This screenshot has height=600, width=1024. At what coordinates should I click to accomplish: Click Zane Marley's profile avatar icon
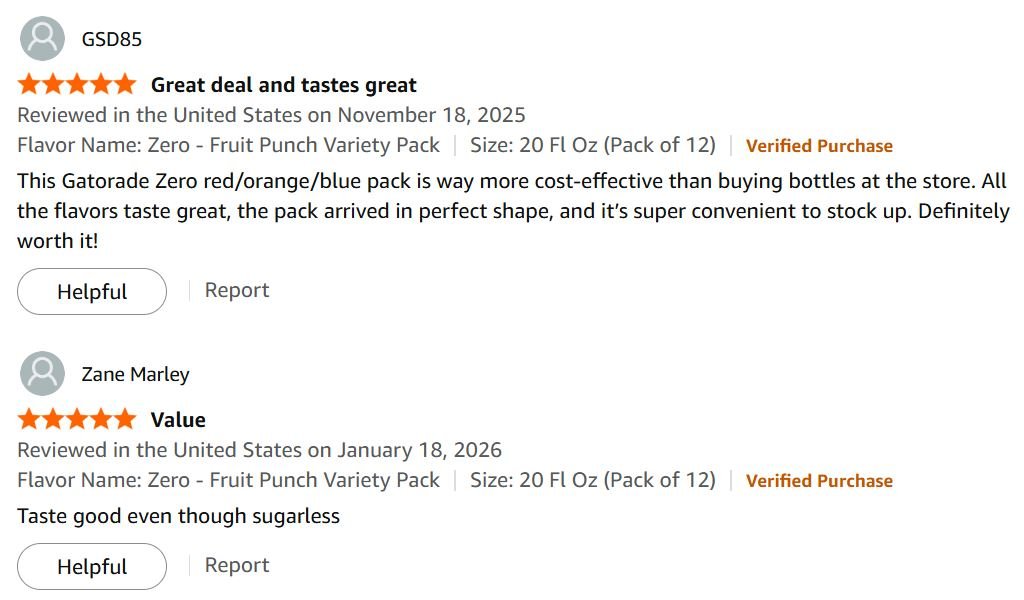[x=42, y=374]
